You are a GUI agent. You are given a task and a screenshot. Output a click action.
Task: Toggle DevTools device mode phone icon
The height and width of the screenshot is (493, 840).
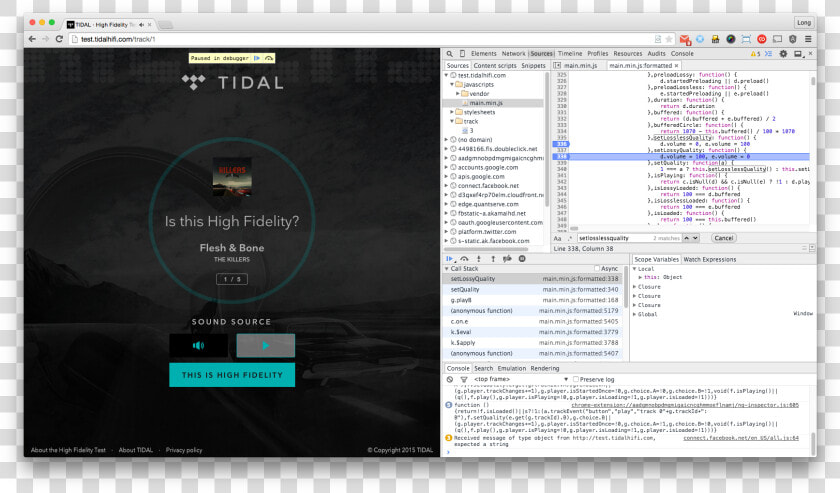coord(462,54)
